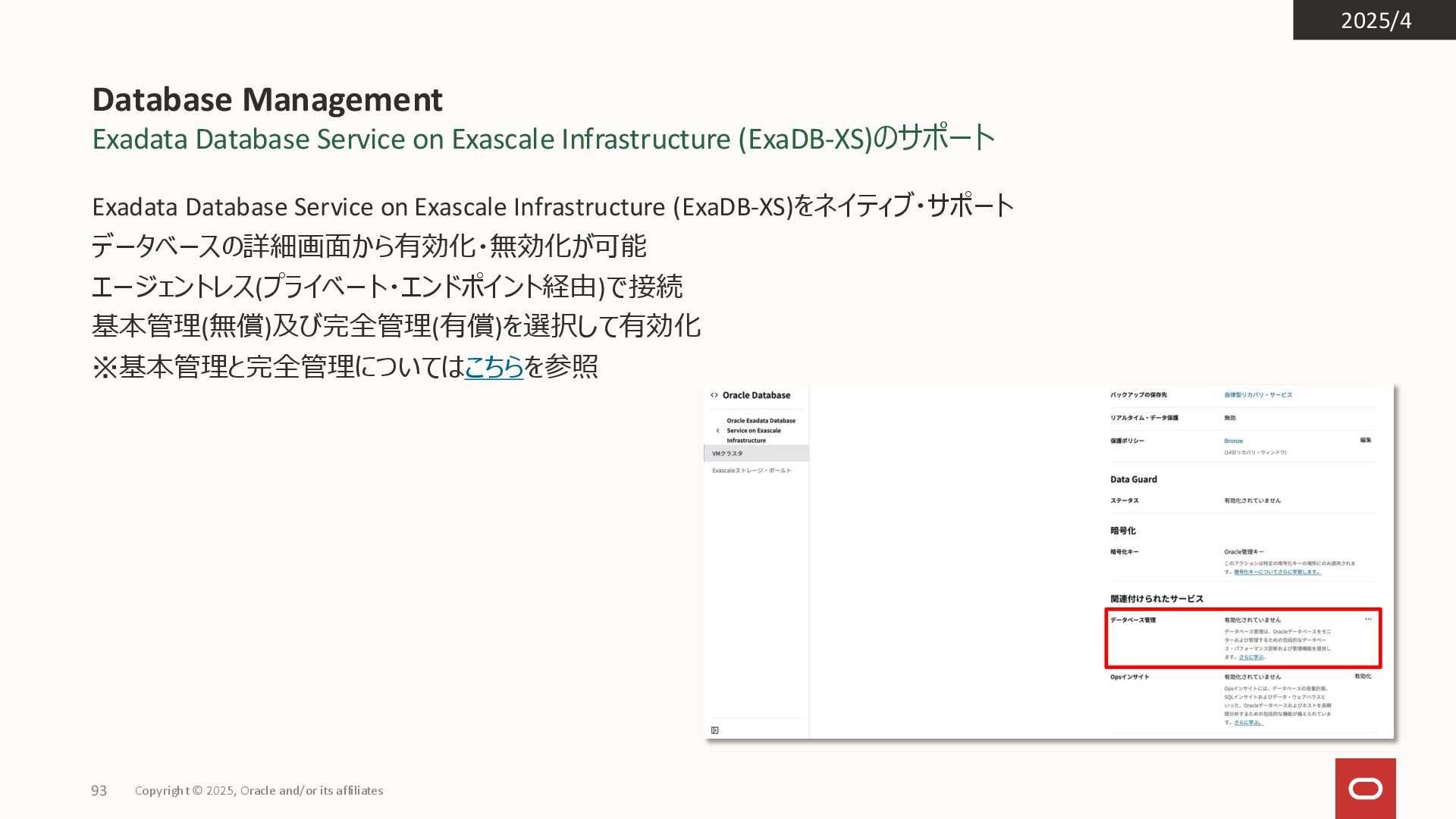1456x819 pixels.
Task: Open the encryption key learn-more link
Action: 1277,573
